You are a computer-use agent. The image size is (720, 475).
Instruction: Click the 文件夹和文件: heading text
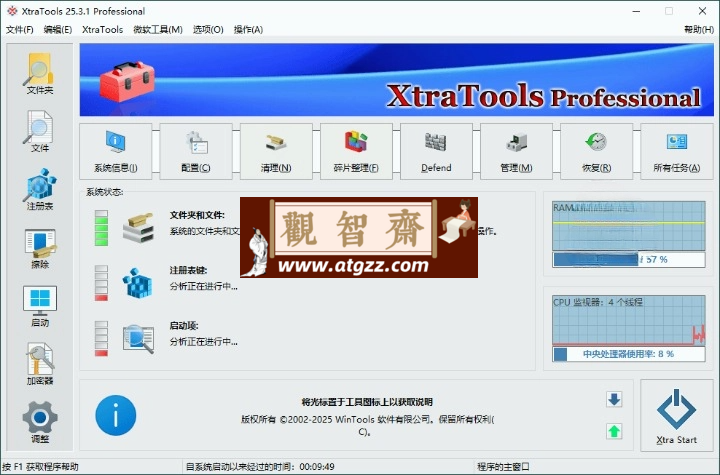(x=197, y=215)
